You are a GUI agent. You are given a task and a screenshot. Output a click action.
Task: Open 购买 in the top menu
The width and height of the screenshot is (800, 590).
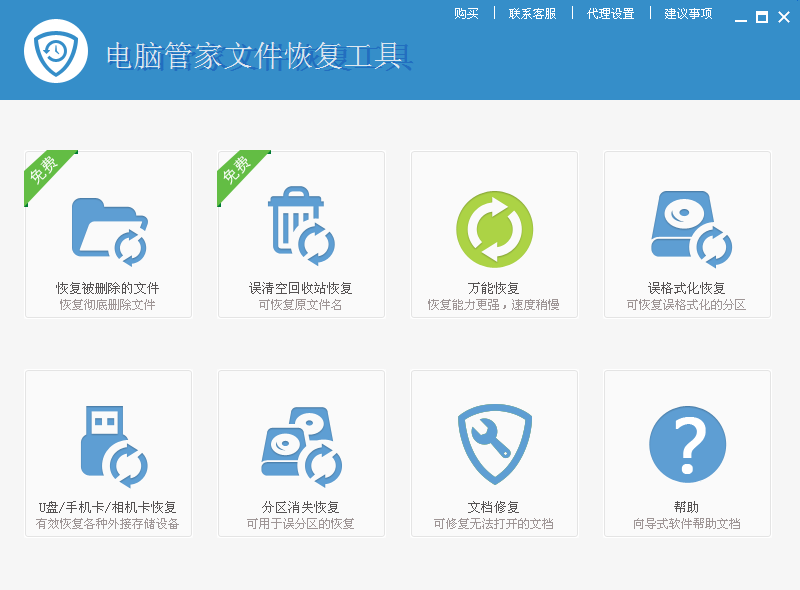pyautogui.click(x=466, y=13)
